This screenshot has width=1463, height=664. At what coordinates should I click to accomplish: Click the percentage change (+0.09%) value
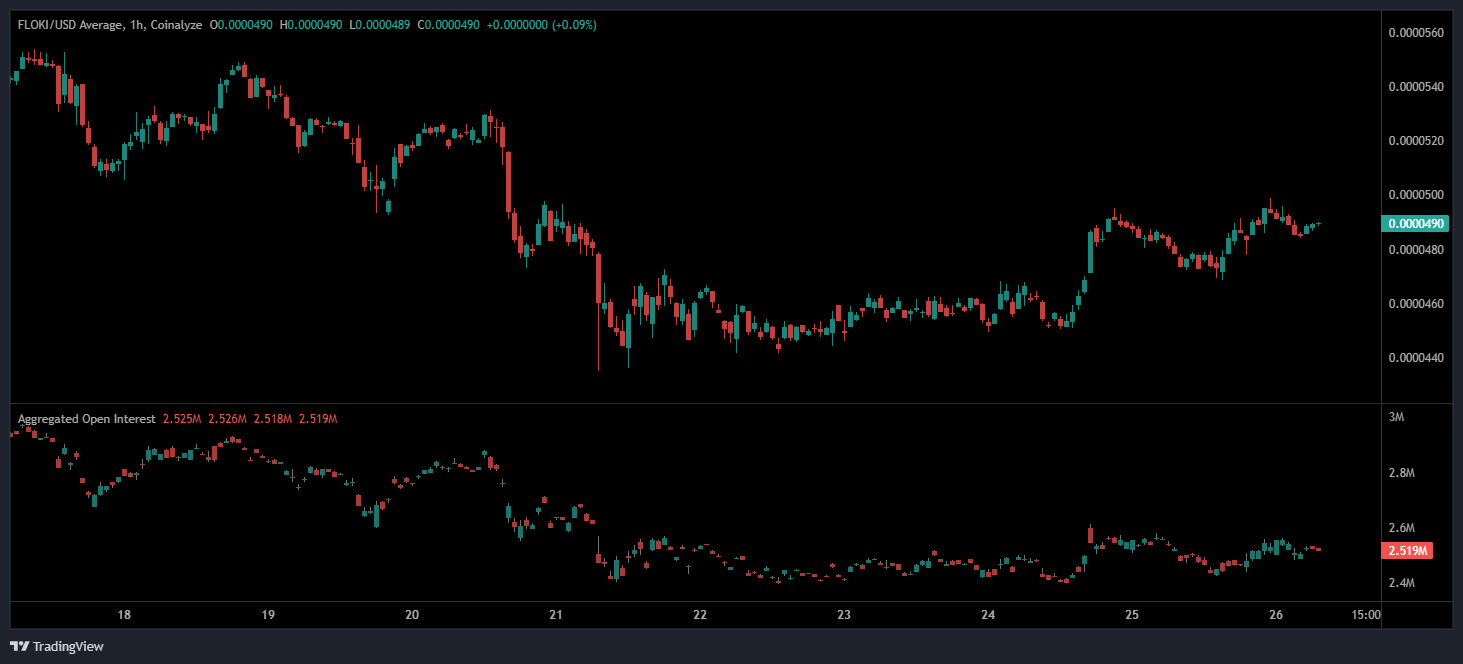572,25
